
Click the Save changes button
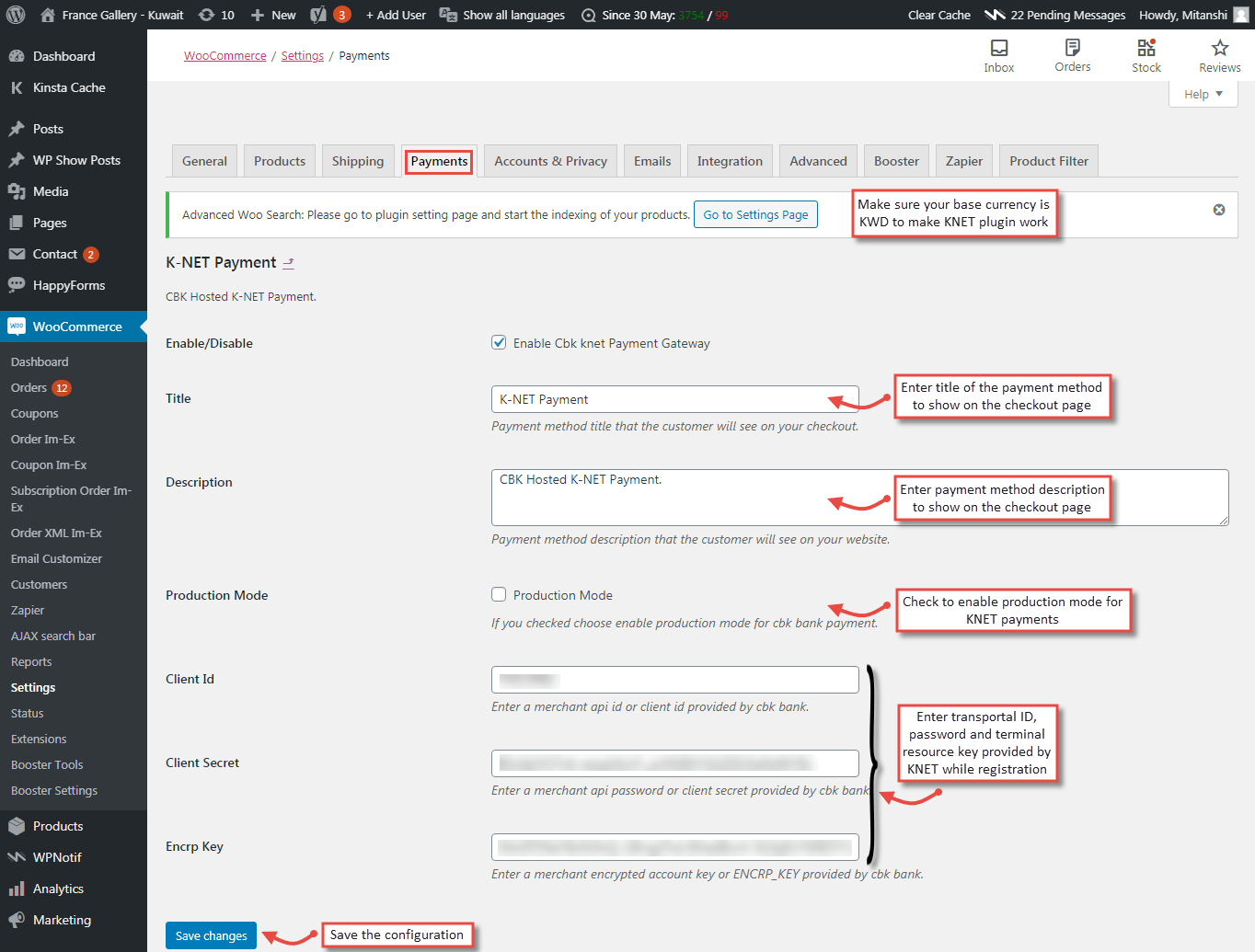point(211,935)
